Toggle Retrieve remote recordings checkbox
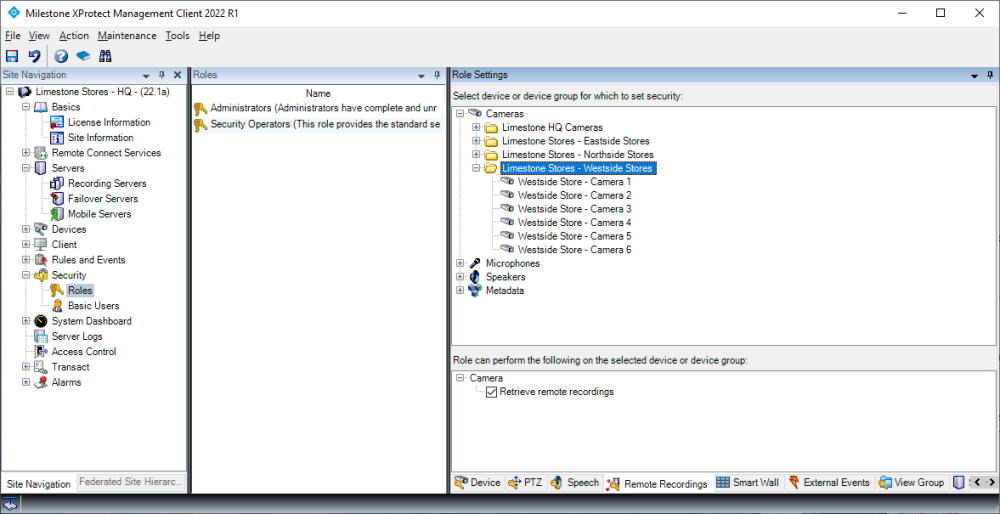 coord(491,392)
